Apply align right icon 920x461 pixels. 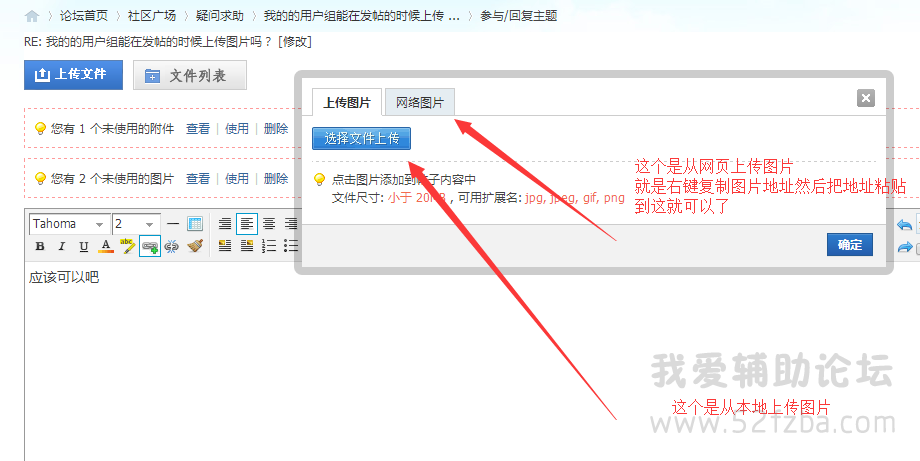point(290,223)
